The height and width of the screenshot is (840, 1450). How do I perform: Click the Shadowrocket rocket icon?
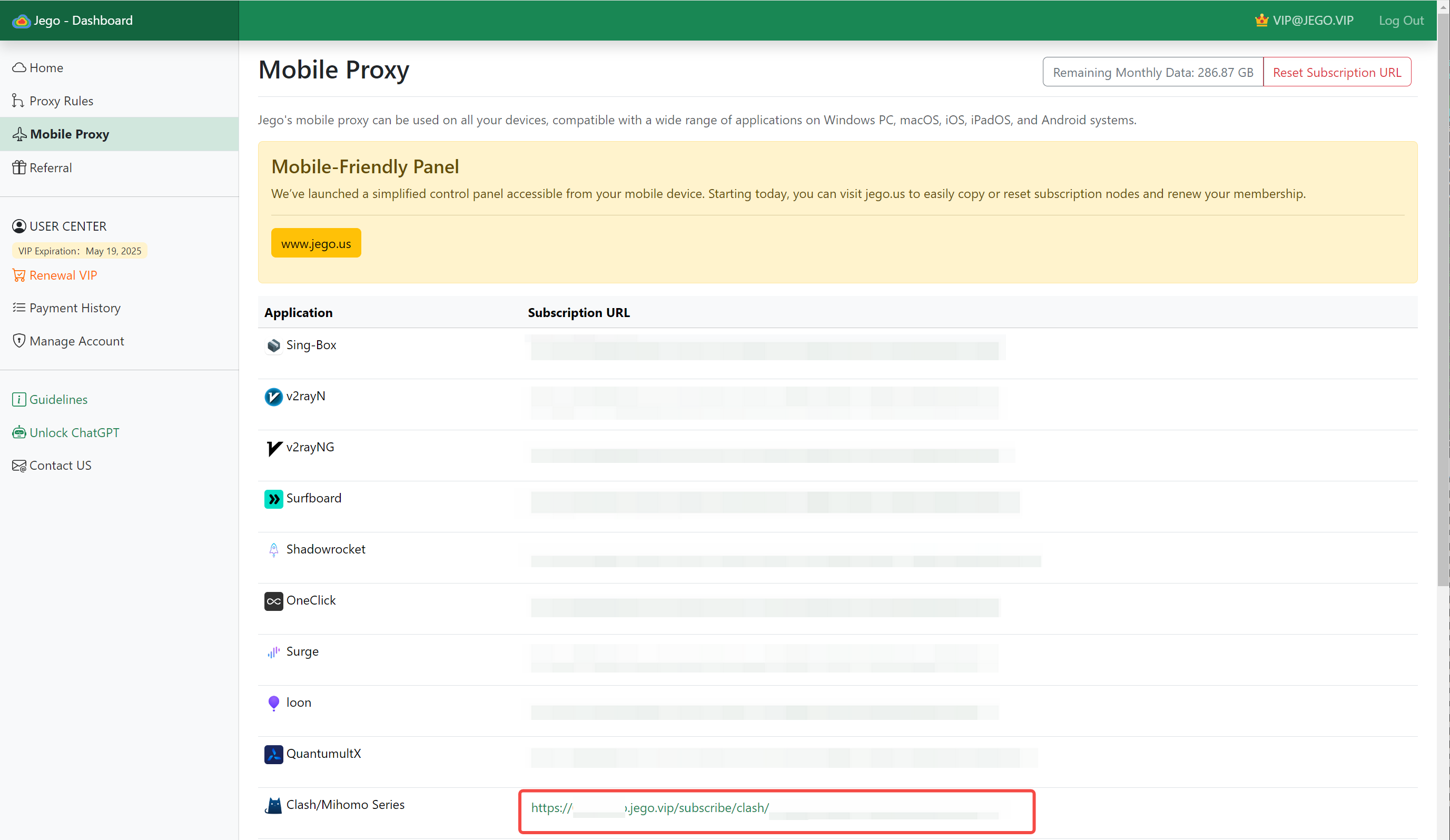[x=273, y=550]
